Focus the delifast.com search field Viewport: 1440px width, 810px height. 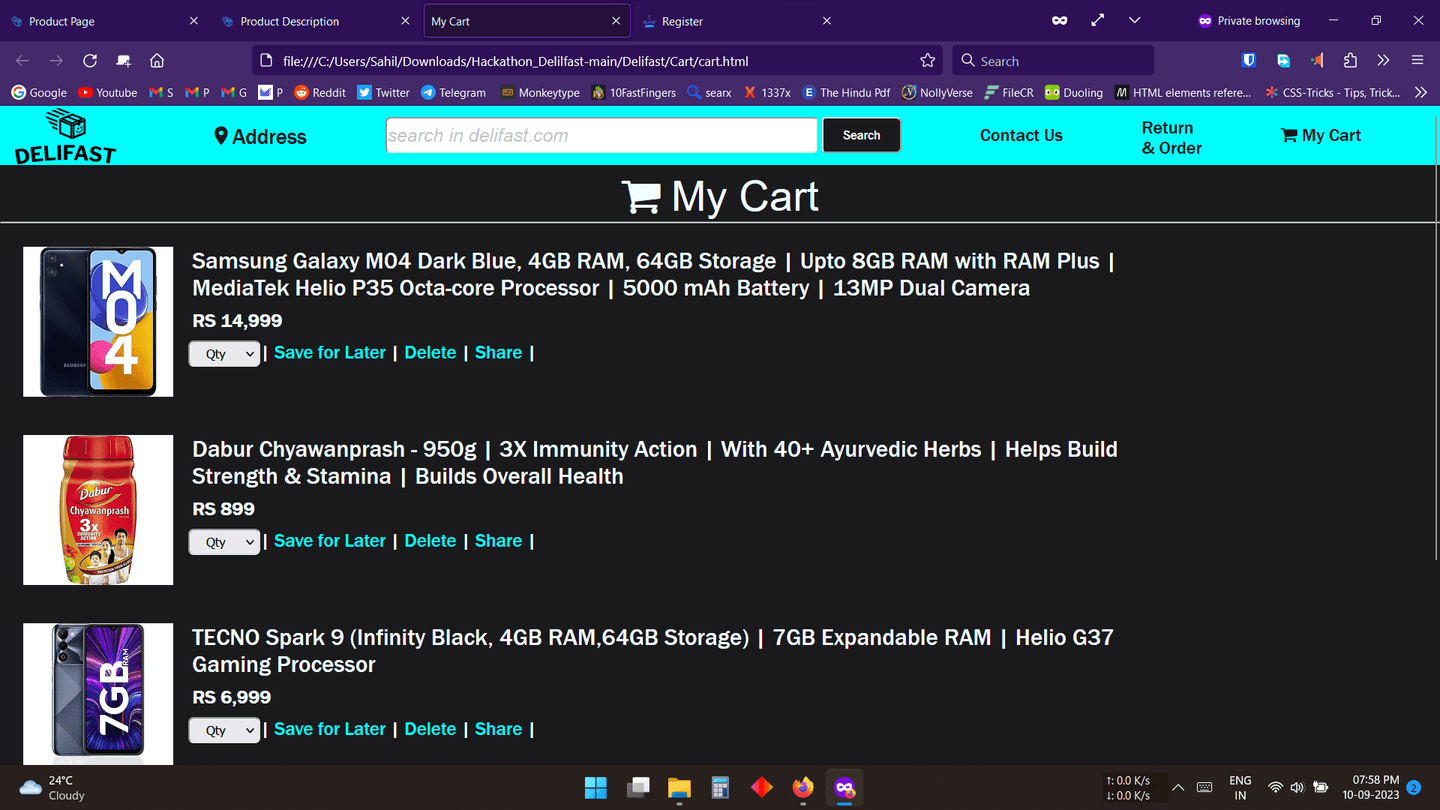pyautogui.click(x=601, y=135)
